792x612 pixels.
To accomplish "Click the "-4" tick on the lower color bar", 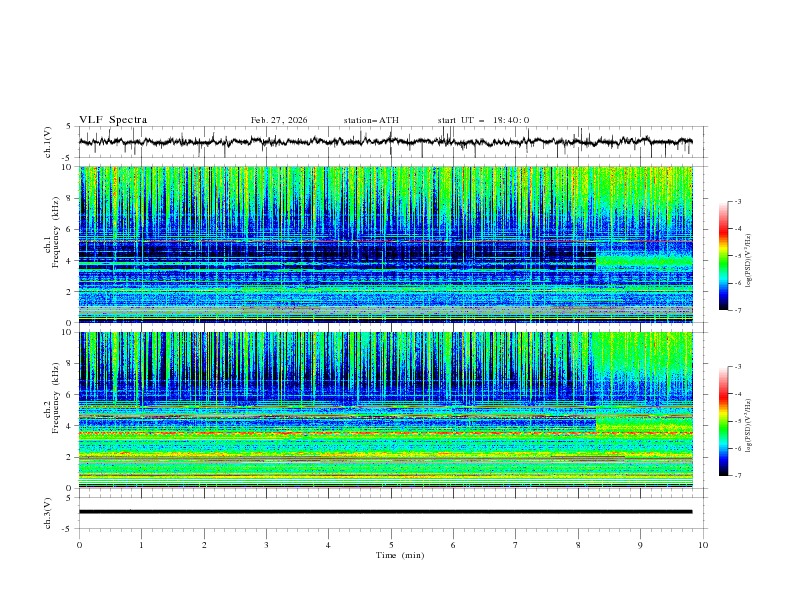I will tap(738, 394).
